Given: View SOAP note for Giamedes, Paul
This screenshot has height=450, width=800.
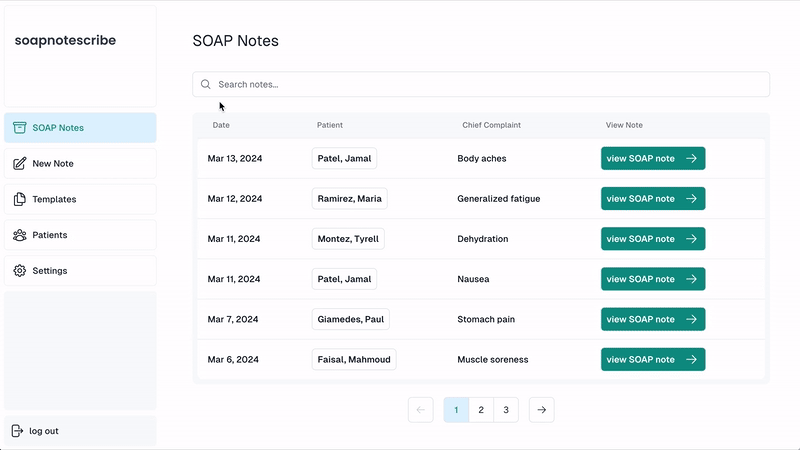Looking at the screenshot, I should 653,319.
